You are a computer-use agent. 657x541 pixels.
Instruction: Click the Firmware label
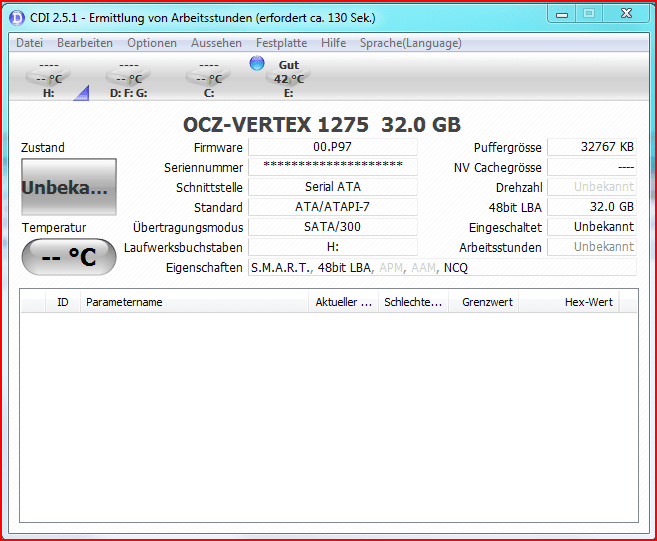click(218, 148)
